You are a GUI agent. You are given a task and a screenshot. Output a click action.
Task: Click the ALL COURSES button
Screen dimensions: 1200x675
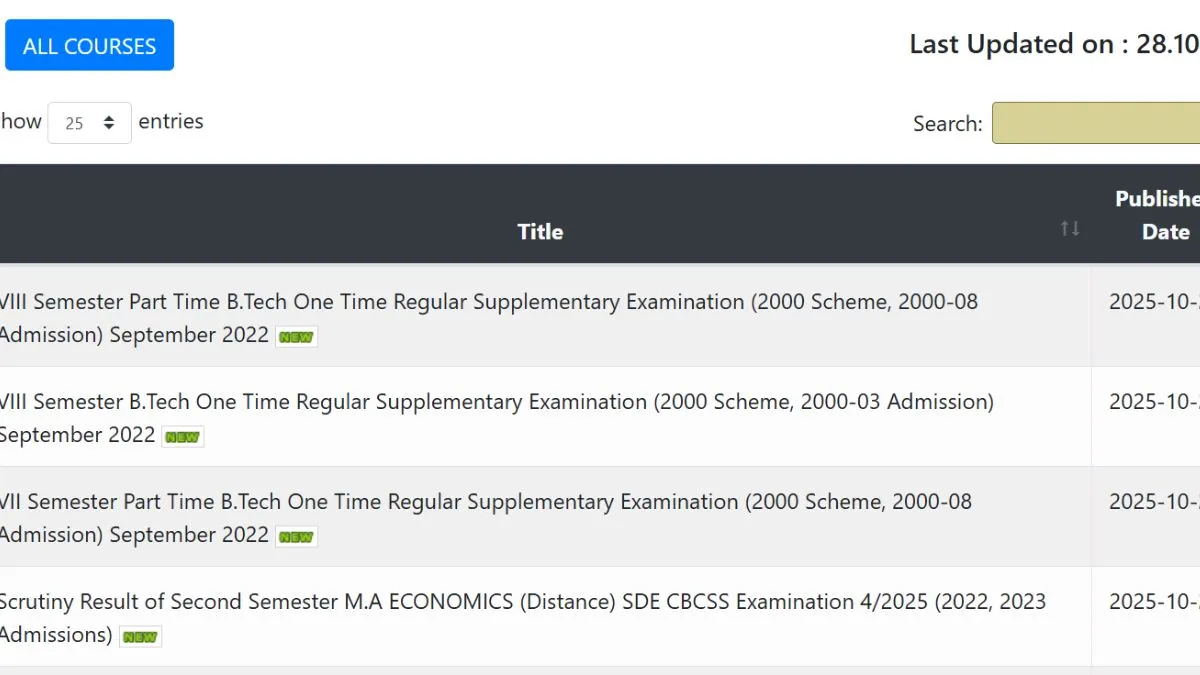[89, 44]
